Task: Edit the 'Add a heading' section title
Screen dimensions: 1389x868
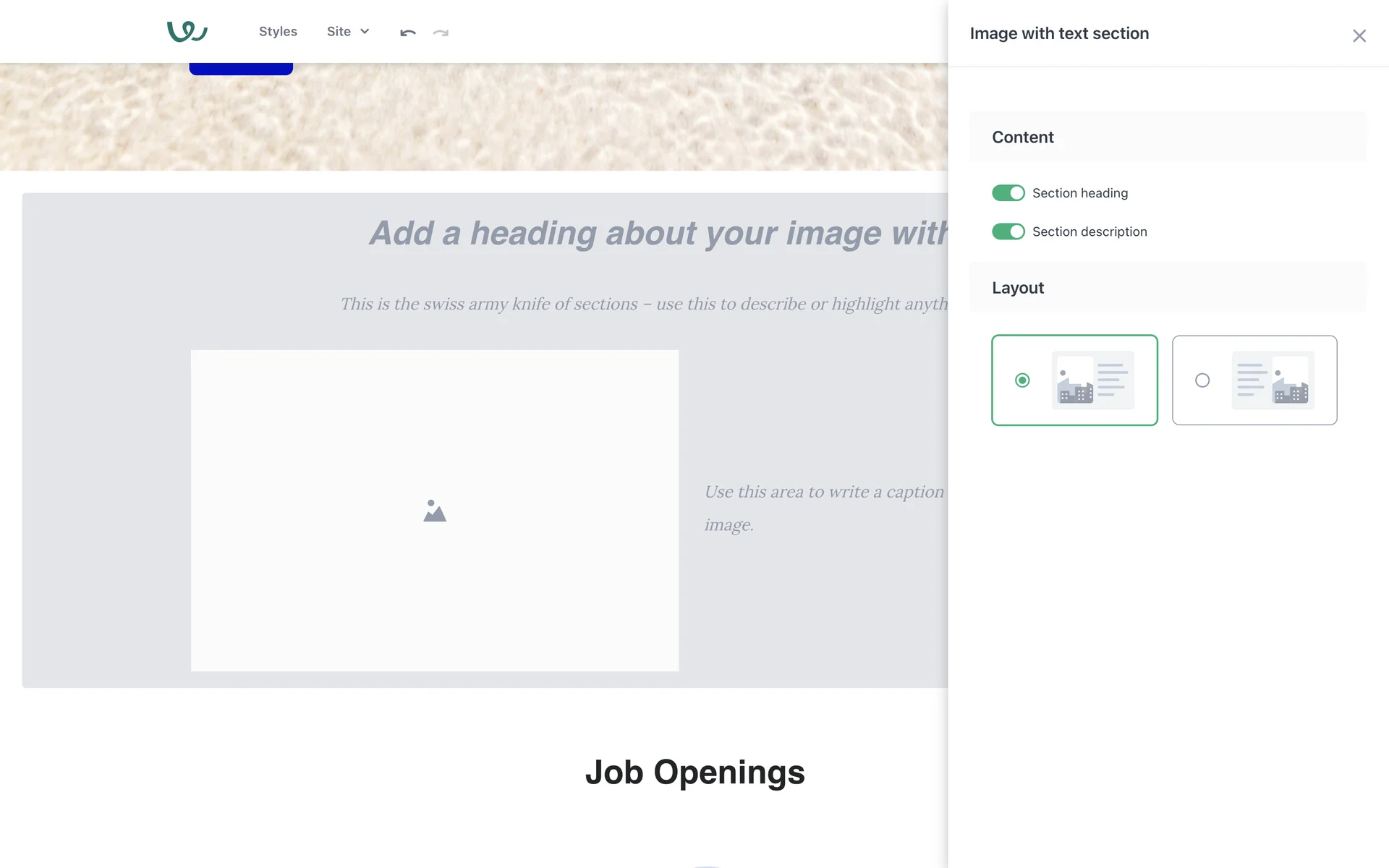Action: click(657, 234)
